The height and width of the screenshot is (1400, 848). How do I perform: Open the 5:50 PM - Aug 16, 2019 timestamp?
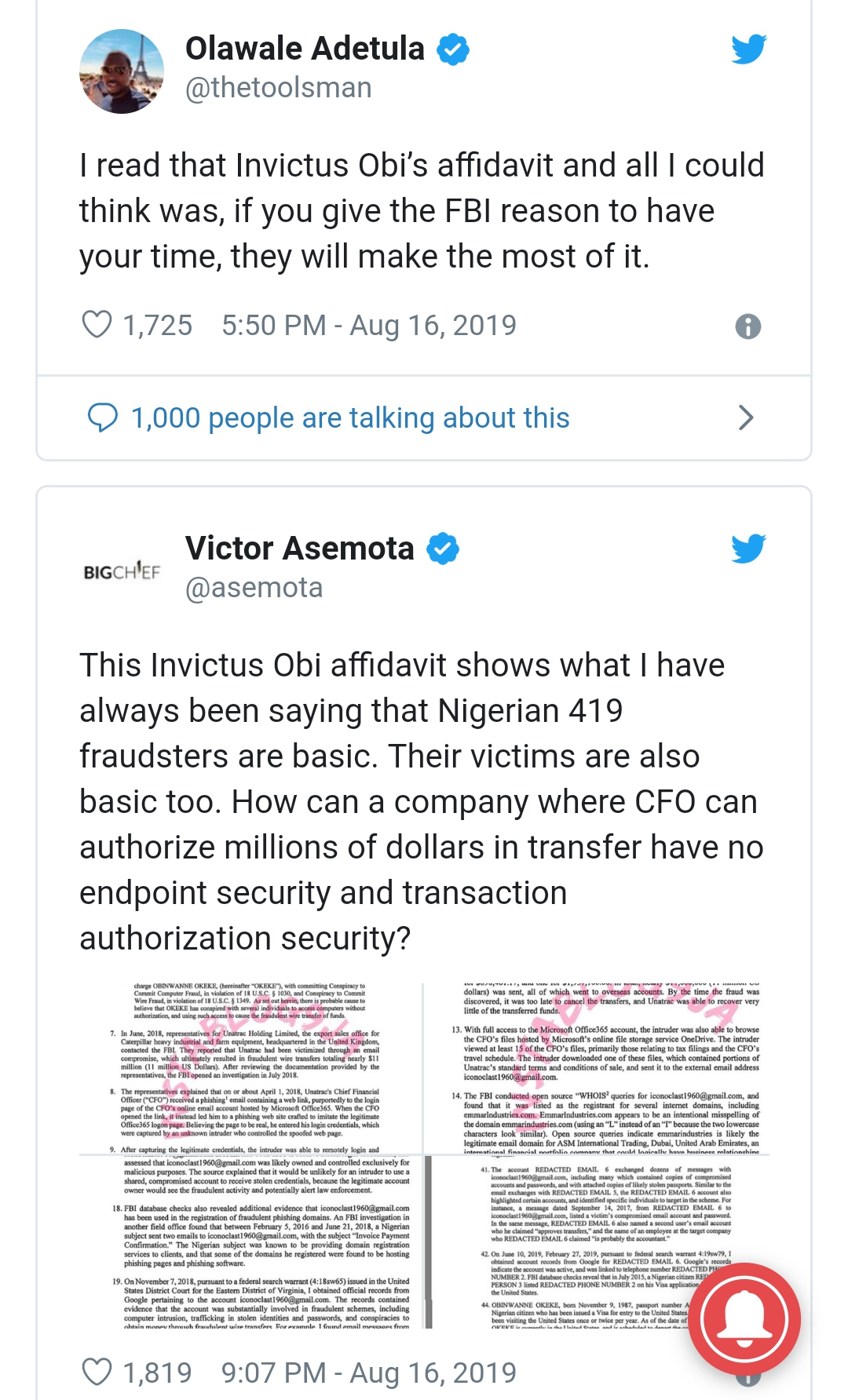[x=369, y=325]
